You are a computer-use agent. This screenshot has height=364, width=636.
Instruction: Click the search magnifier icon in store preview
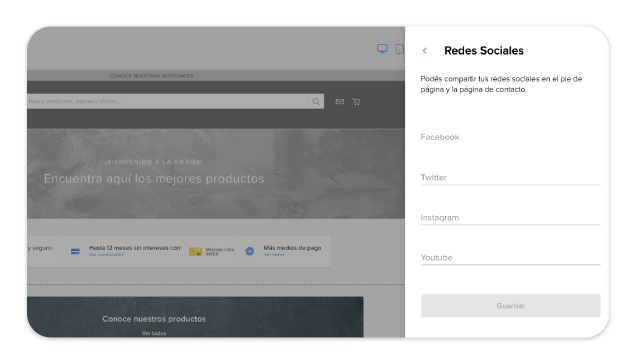316,101
